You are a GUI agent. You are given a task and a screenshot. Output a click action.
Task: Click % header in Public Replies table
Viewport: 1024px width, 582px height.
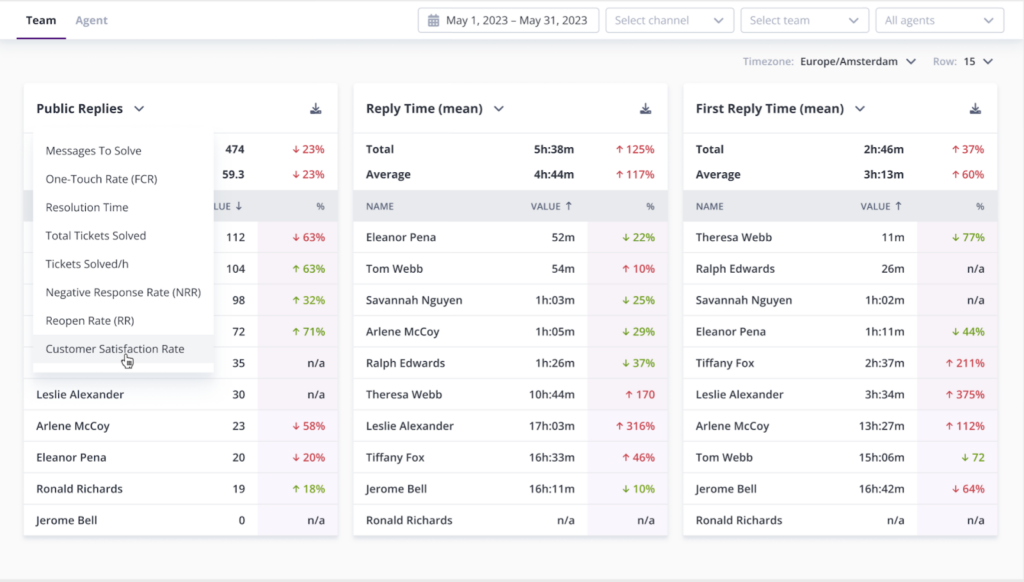(x=320, y=206)
